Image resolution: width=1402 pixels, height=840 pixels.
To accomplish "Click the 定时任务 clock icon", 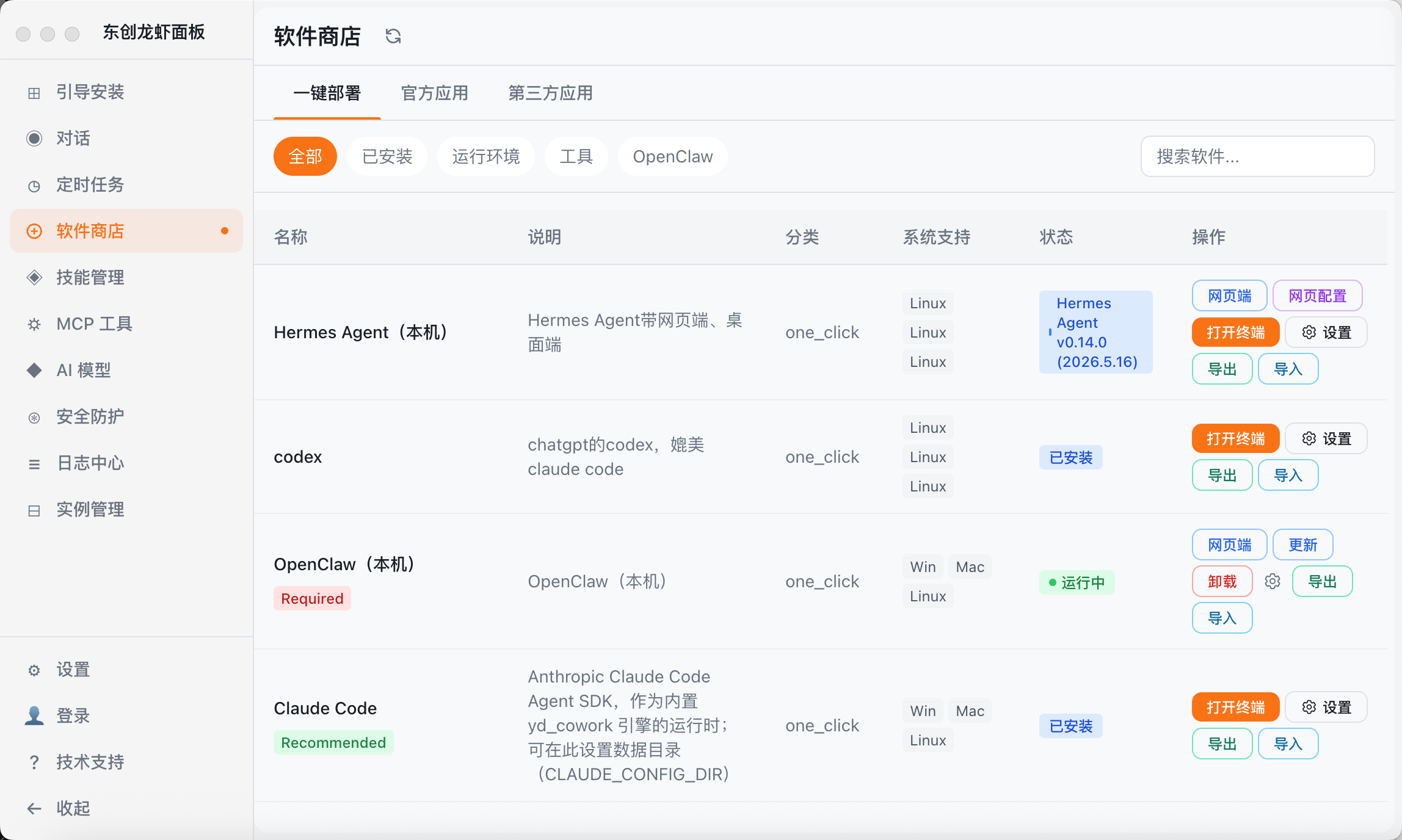I will tap(34, 186).
